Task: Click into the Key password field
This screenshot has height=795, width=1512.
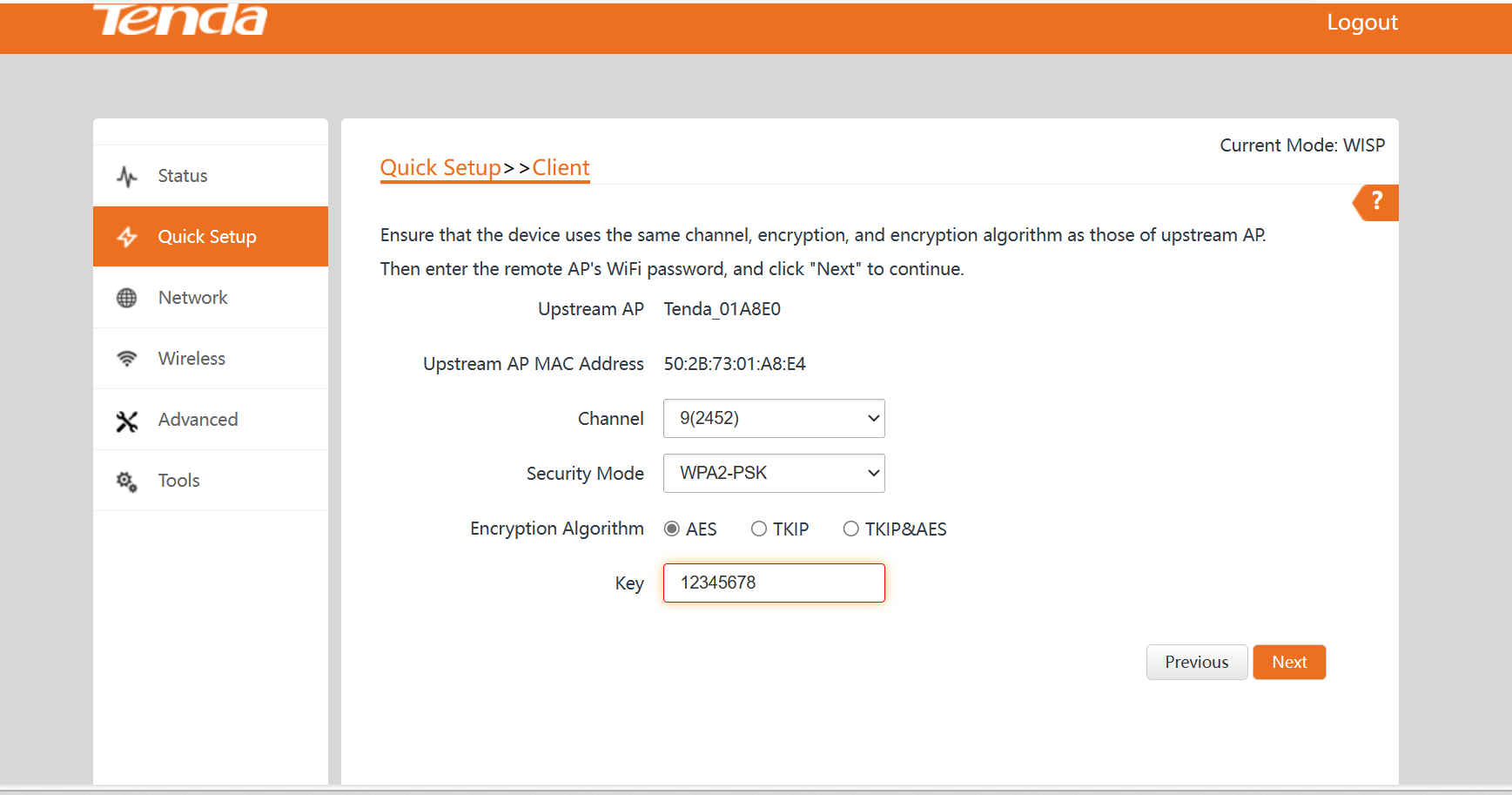Action: tap(774, 583)
